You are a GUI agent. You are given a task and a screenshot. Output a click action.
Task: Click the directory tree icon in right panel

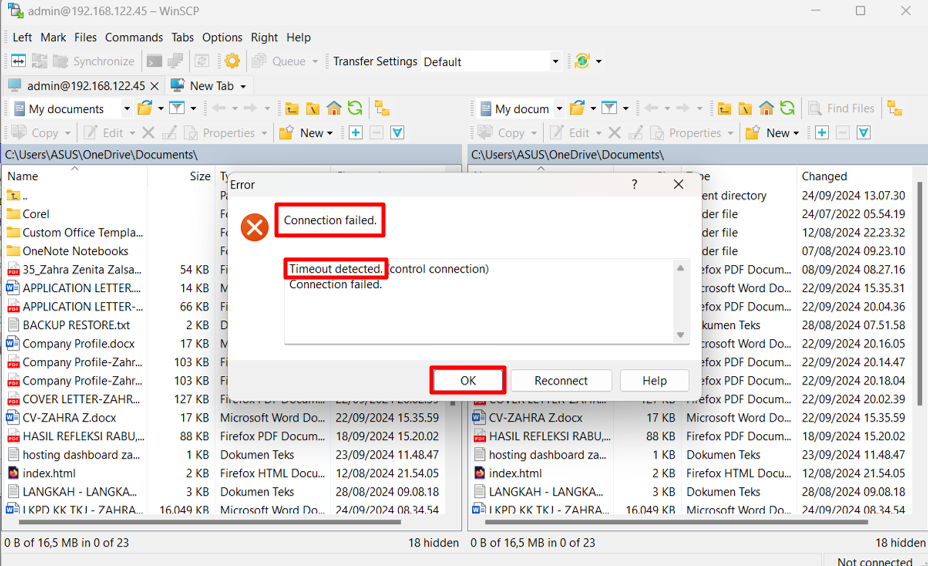point(894,108)
